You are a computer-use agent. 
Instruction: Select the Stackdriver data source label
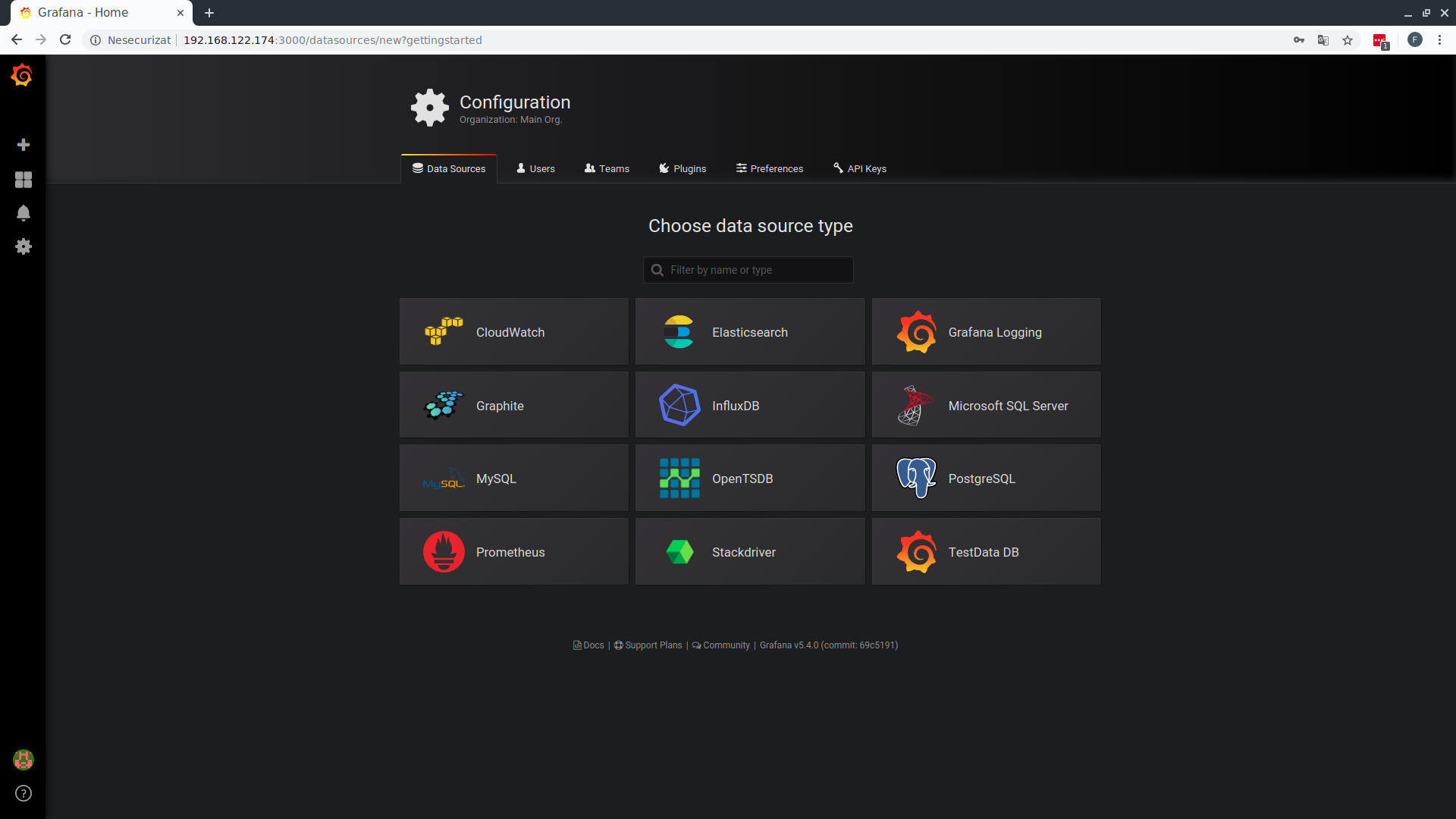[744, 552]
